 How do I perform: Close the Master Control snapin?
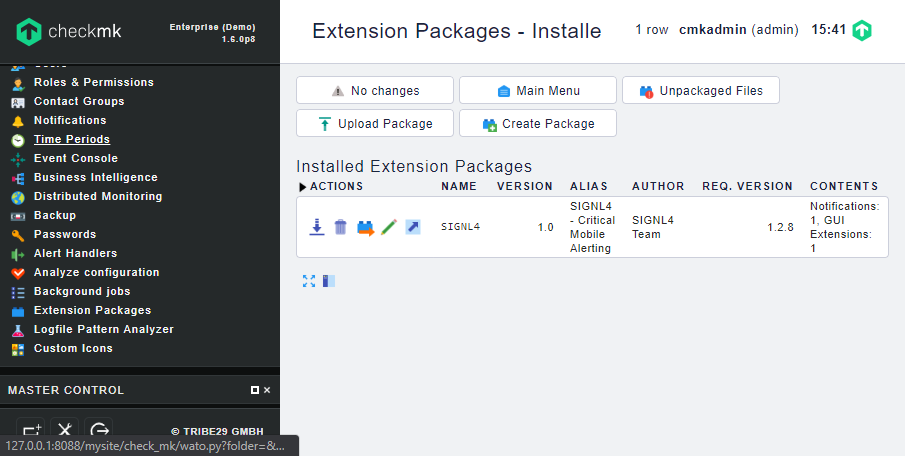(x=267, y=390)
